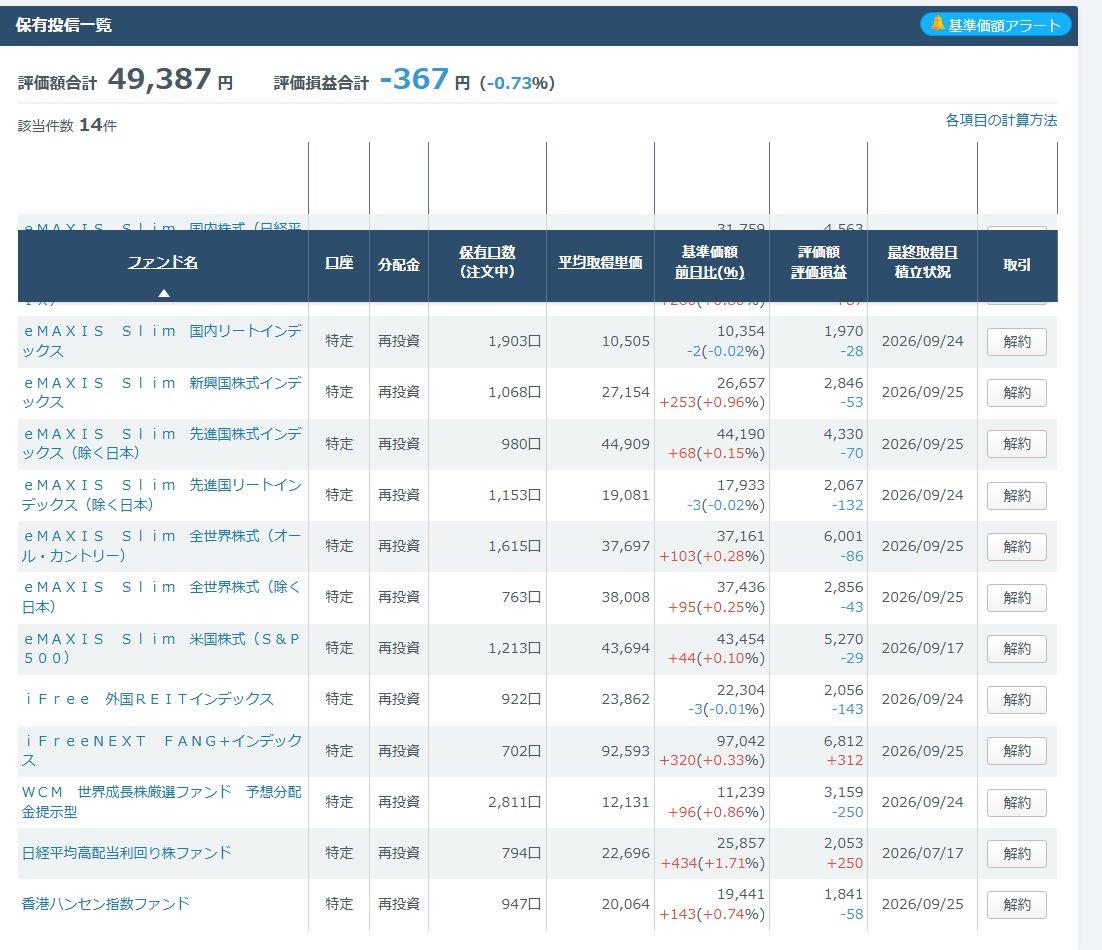Sort by ファンド名 column header
The height and width of the screenshot is (950, 1102).
coord(162,262)
